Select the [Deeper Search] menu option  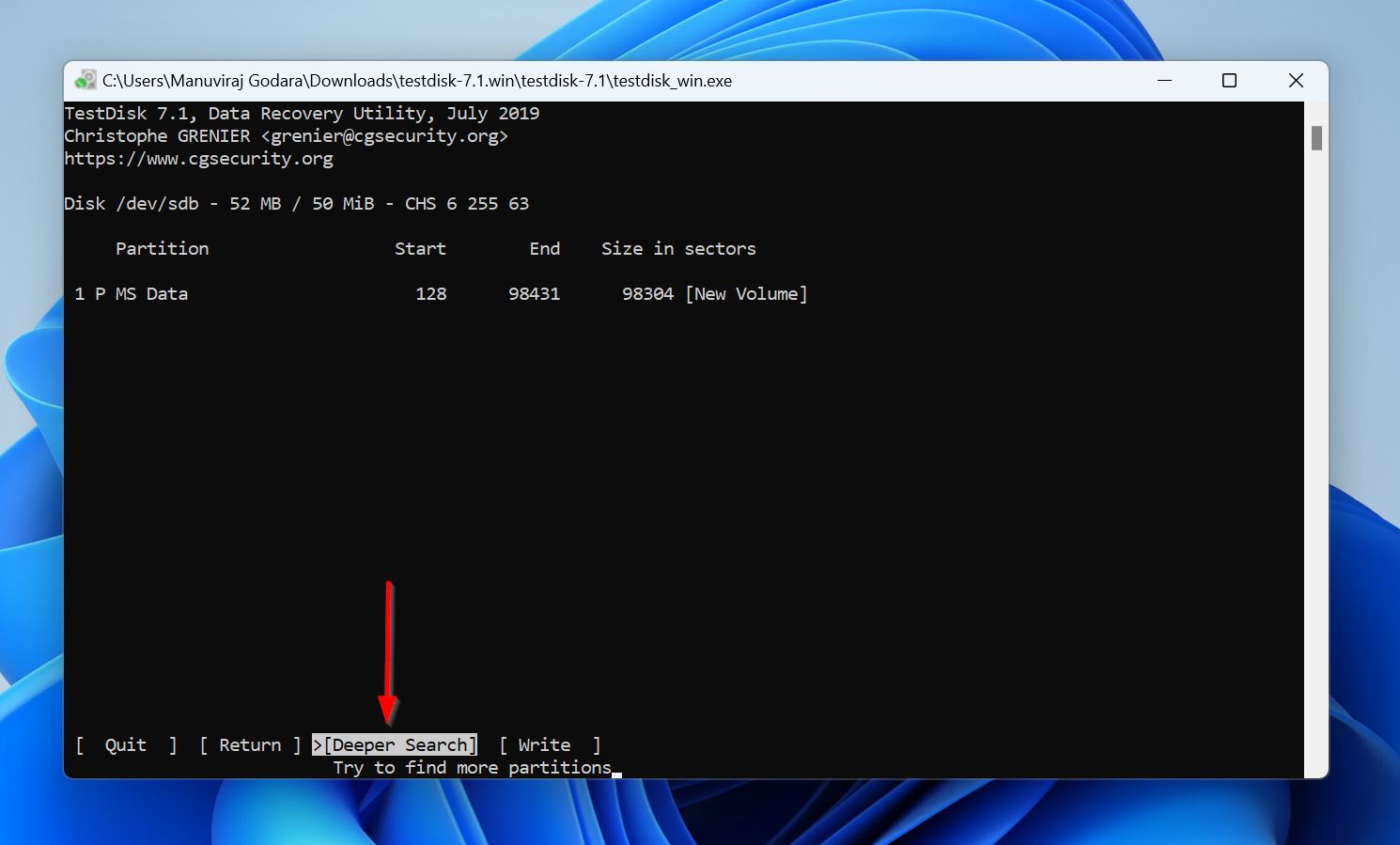pos(395,744)
